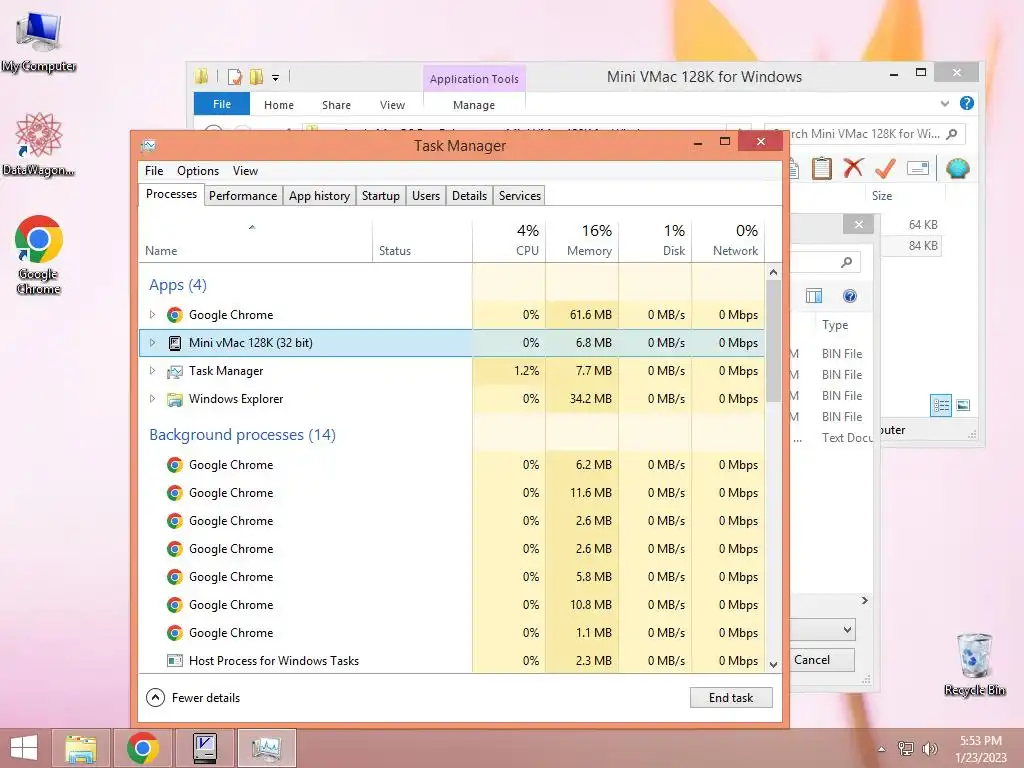Open My Computer desktop icon

tap(39, 40)
